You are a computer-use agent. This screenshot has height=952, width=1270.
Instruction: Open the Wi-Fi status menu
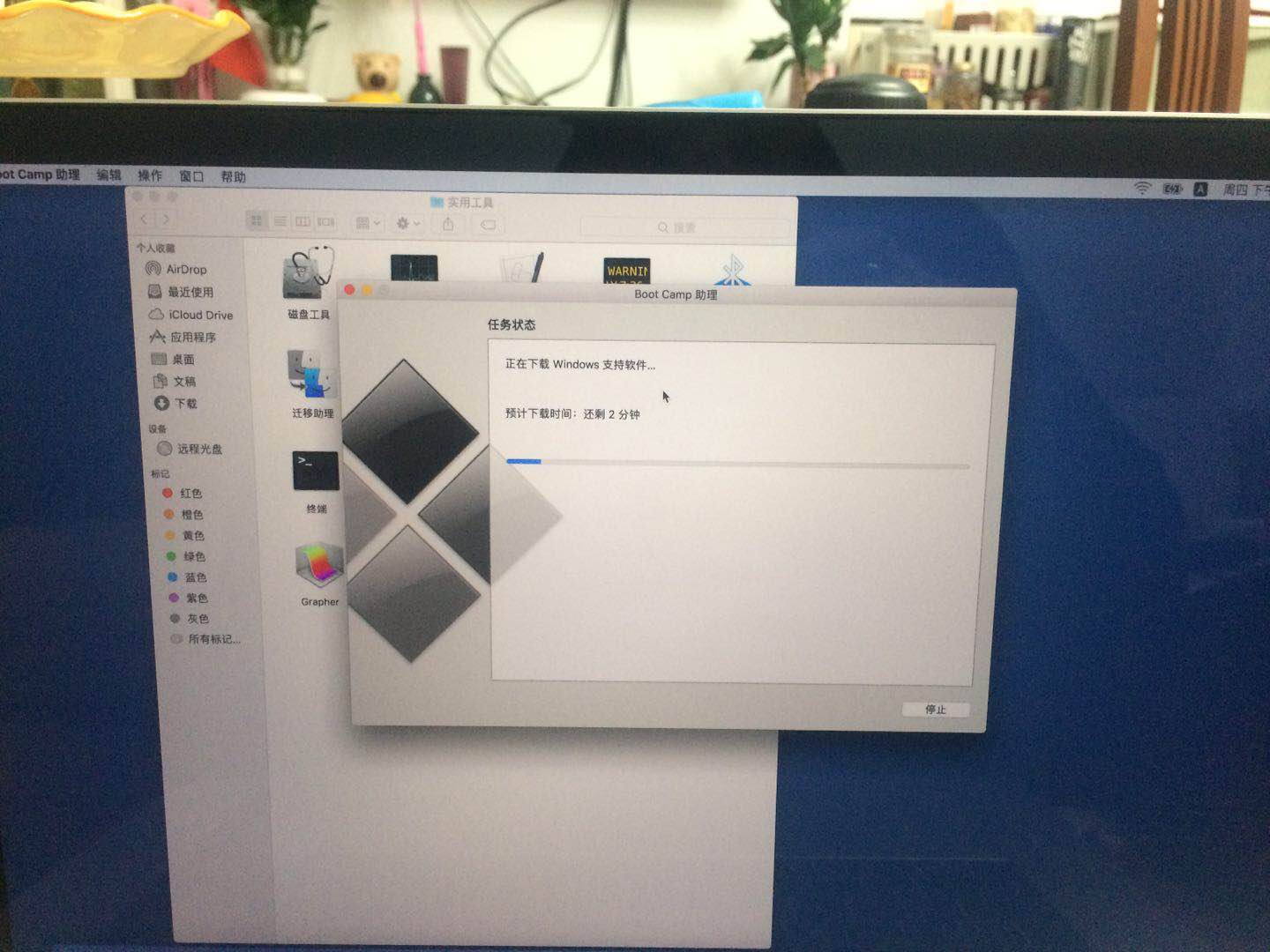tap(1142, 188)
